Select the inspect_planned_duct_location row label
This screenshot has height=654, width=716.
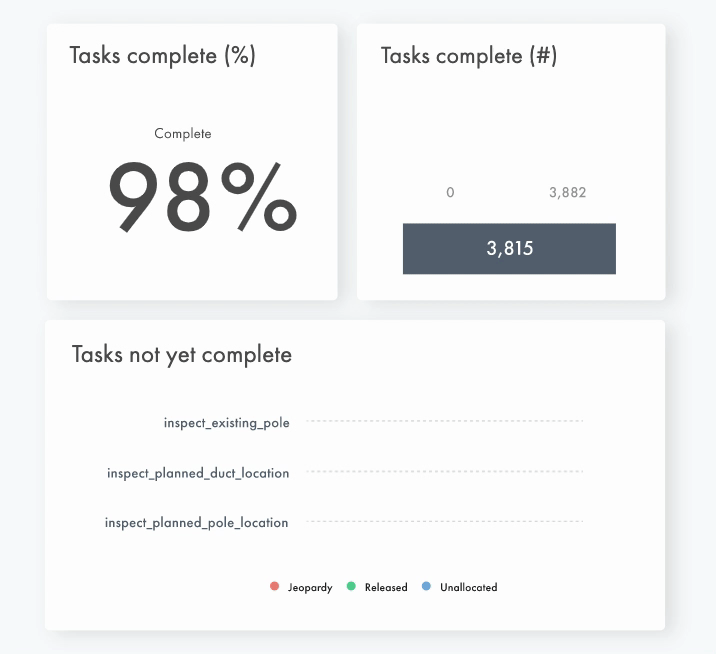[198, 473]
